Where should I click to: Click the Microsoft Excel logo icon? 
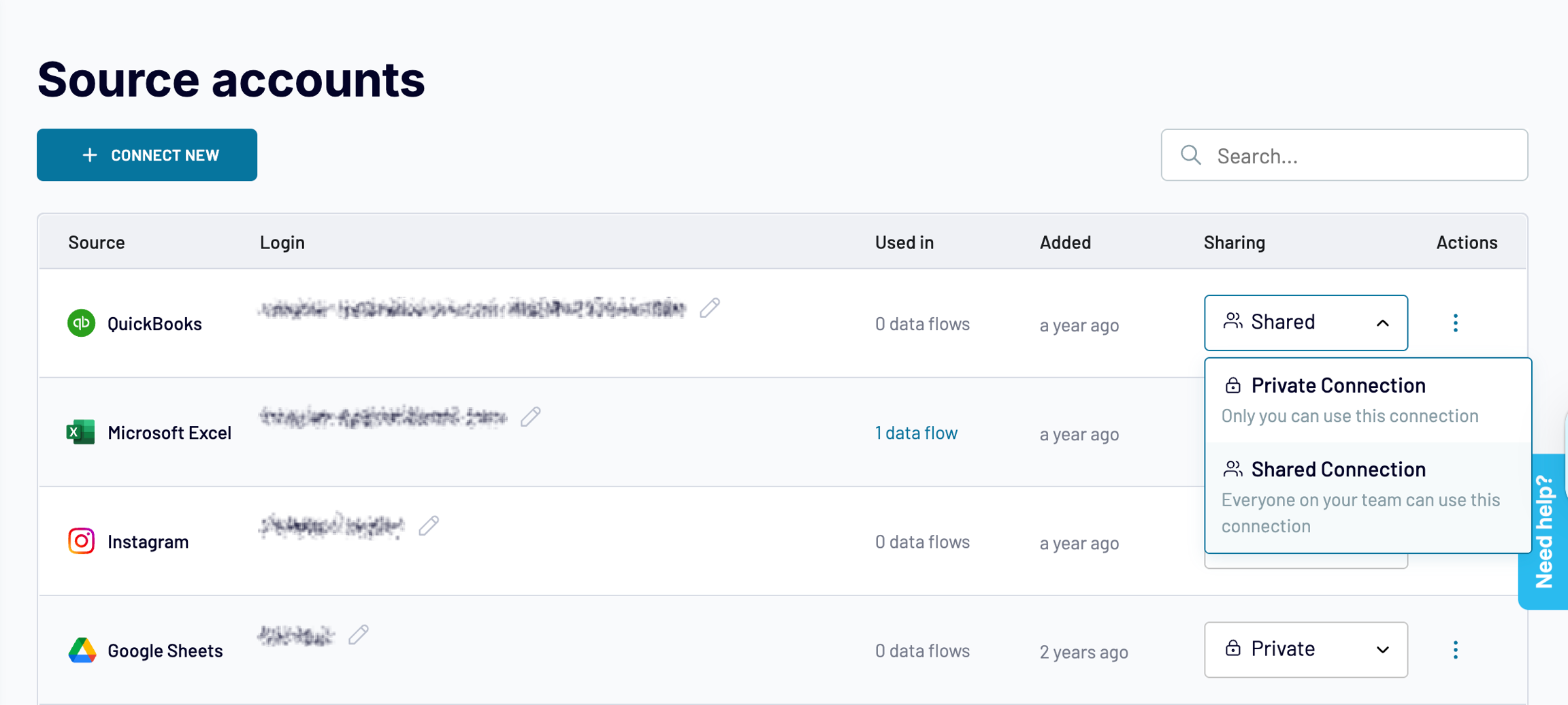click(81, 432)
